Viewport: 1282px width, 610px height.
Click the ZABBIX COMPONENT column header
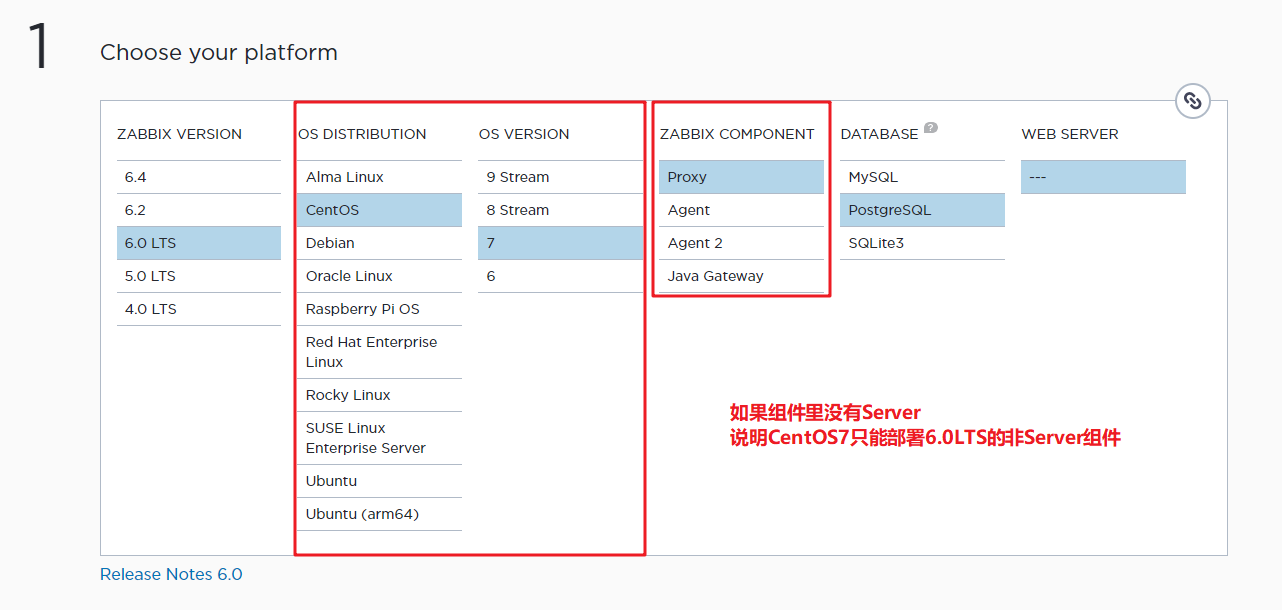[x=737, y=134]
